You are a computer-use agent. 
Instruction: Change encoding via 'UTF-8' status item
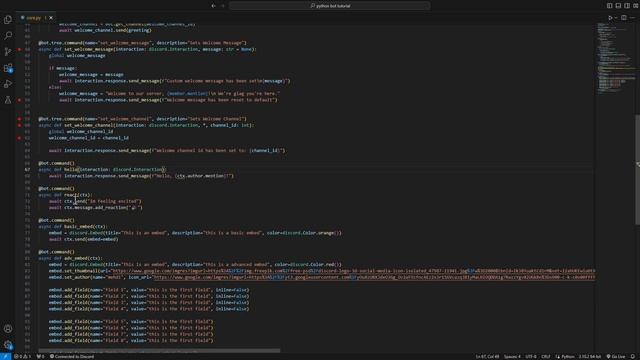coord(531,356)
